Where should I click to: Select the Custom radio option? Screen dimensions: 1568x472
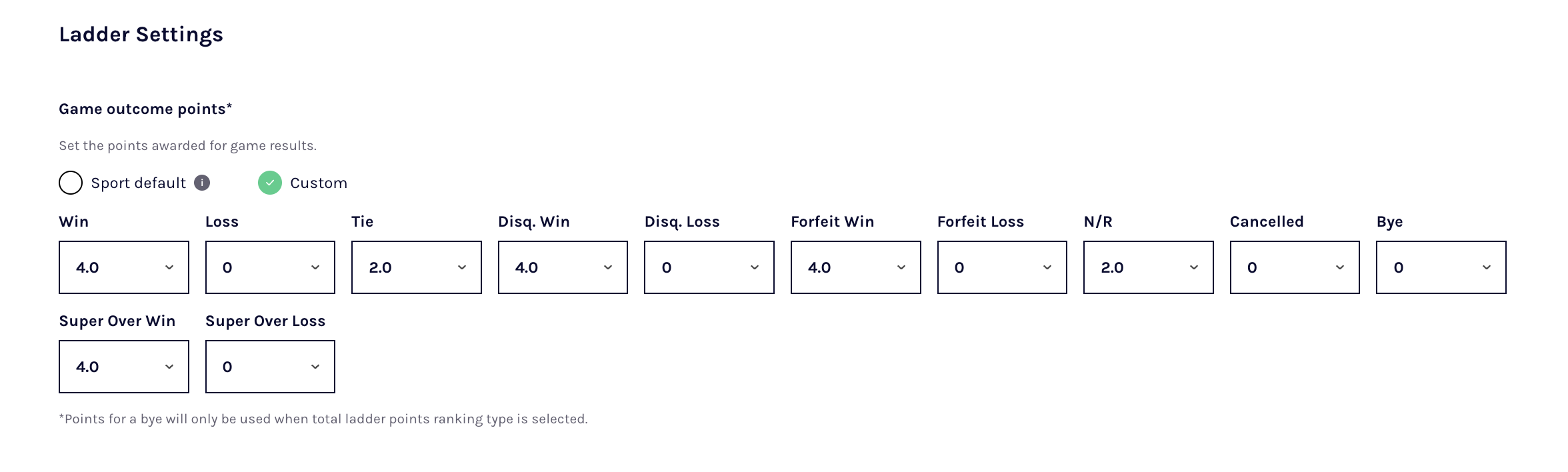tap(270, 183)
